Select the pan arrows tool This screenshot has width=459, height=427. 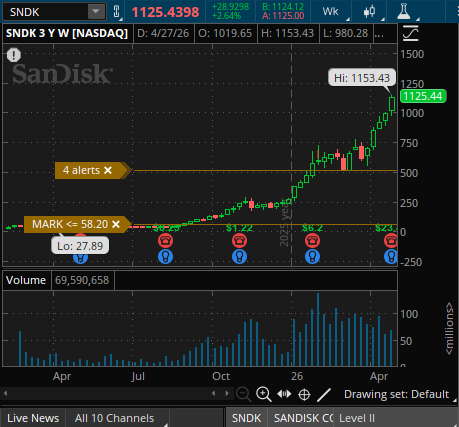[284, 394]
